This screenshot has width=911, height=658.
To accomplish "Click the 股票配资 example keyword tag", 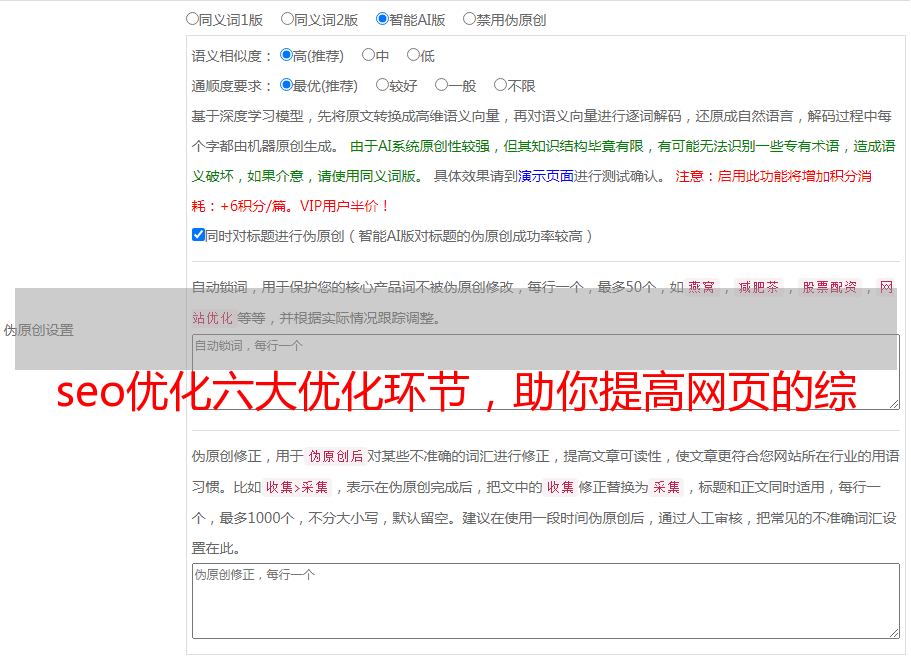I will click(x=829, y=288).
